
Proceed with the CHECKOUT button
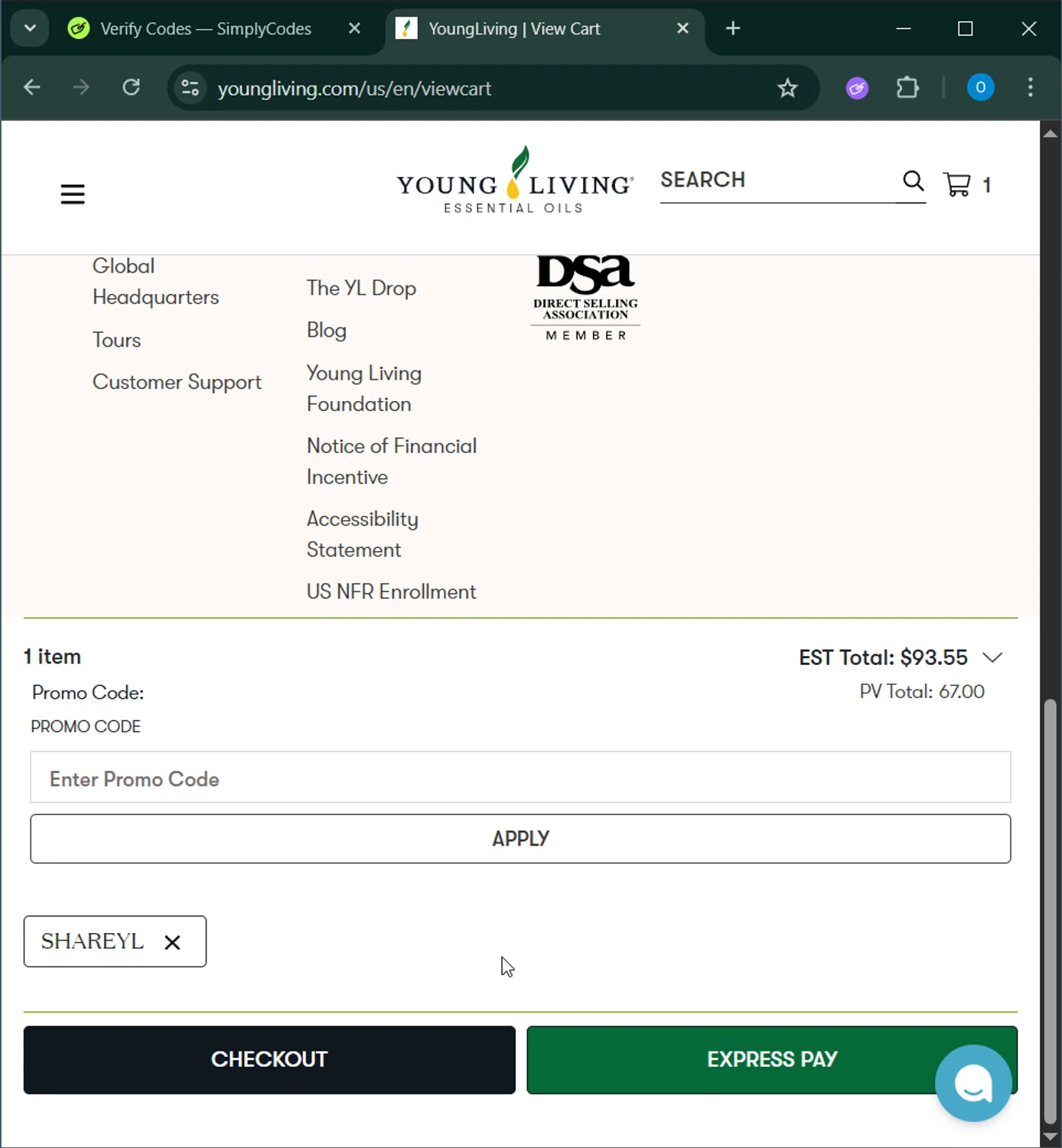[x=269, y=1060]
